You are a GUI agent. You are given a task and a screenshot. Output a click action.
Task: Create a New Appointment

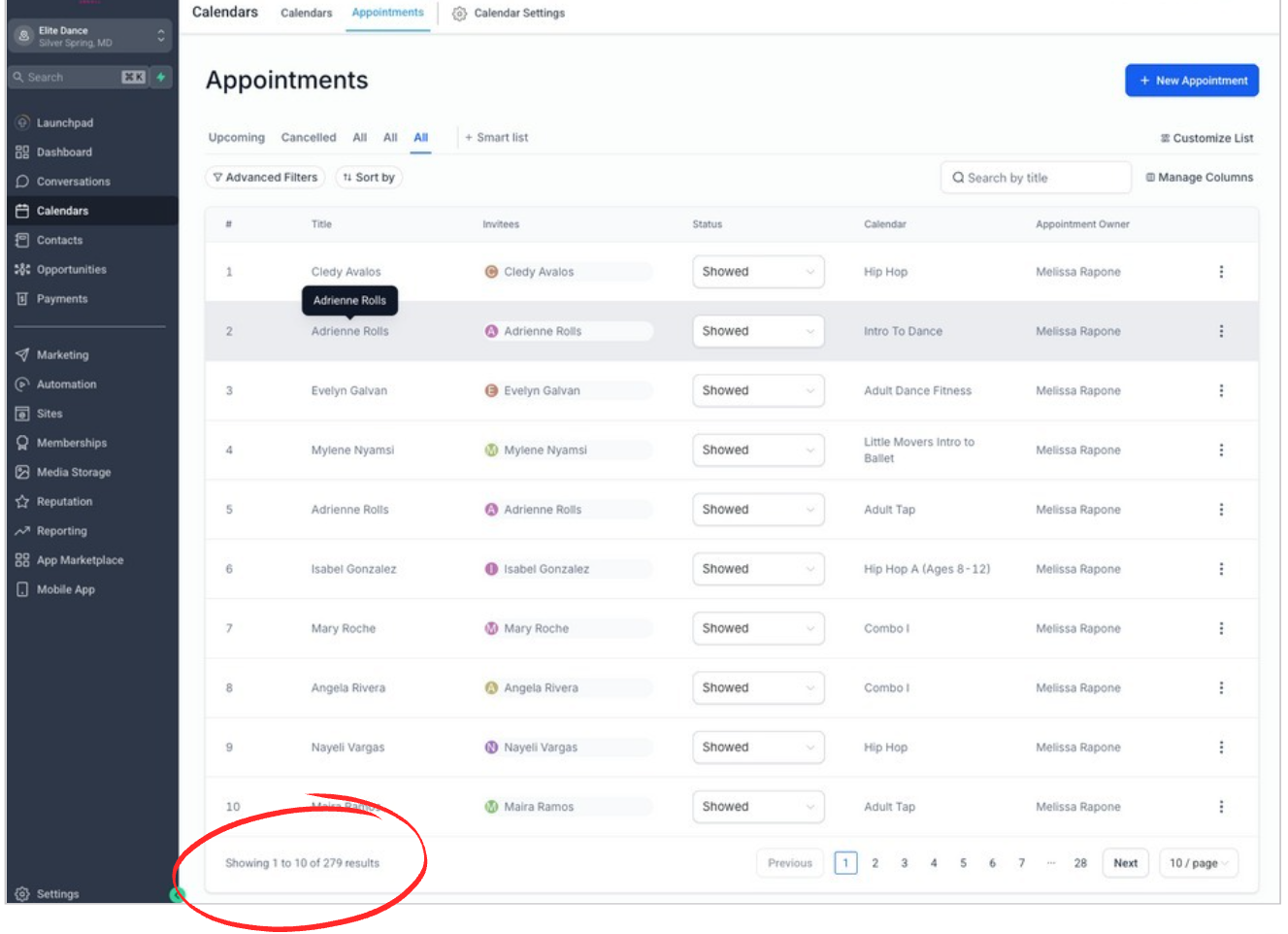pyautogui.click(x=1192, y=81)
